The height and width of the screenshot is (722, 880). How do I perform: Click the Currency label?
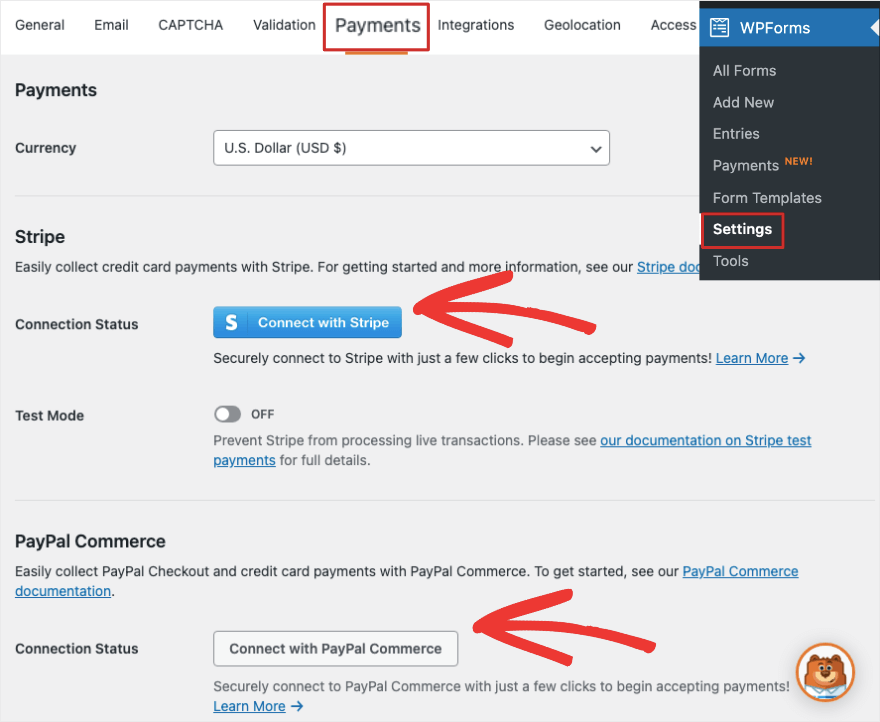pos(45,148)
